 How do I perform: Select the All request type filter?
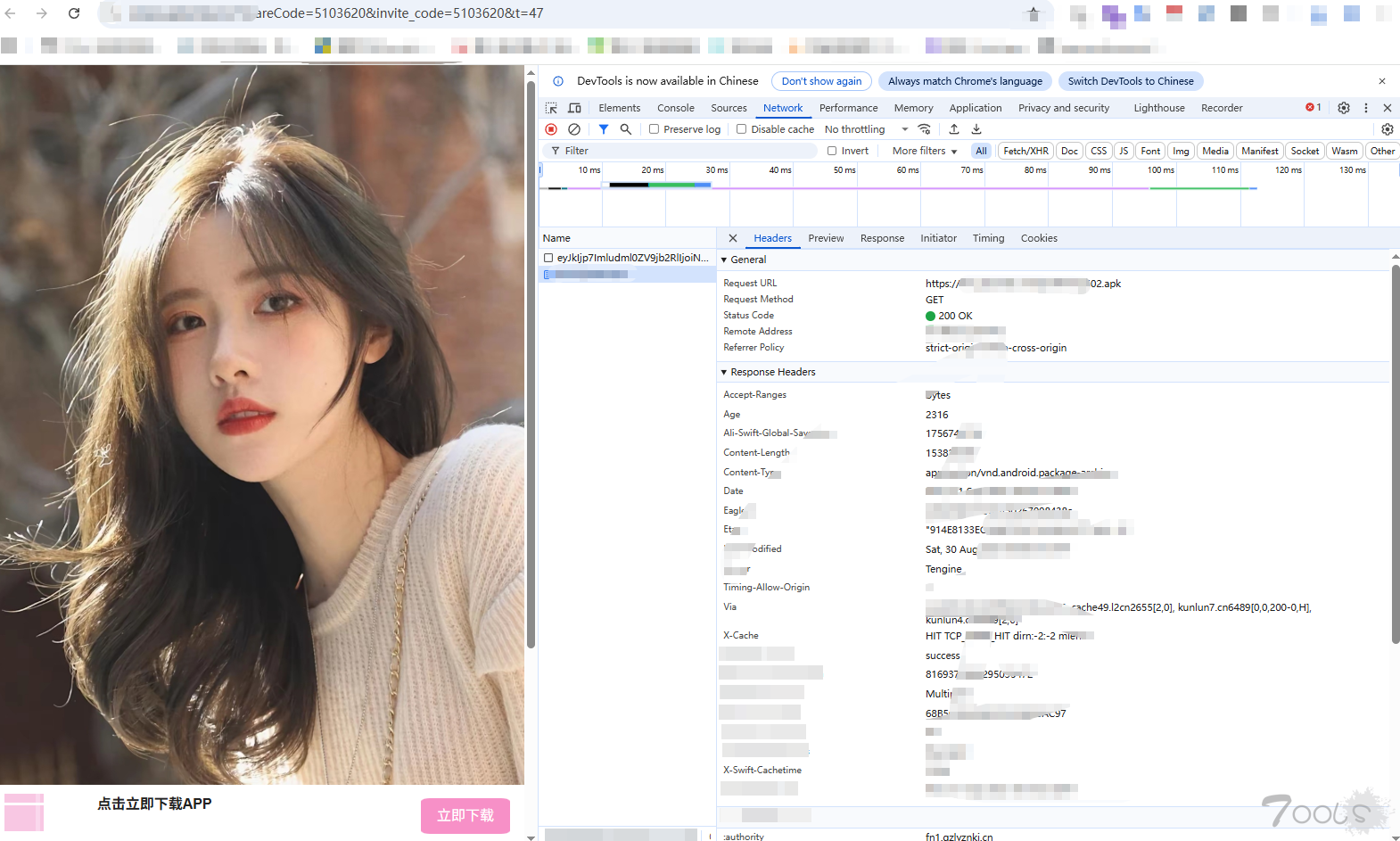tap(981, 151)
